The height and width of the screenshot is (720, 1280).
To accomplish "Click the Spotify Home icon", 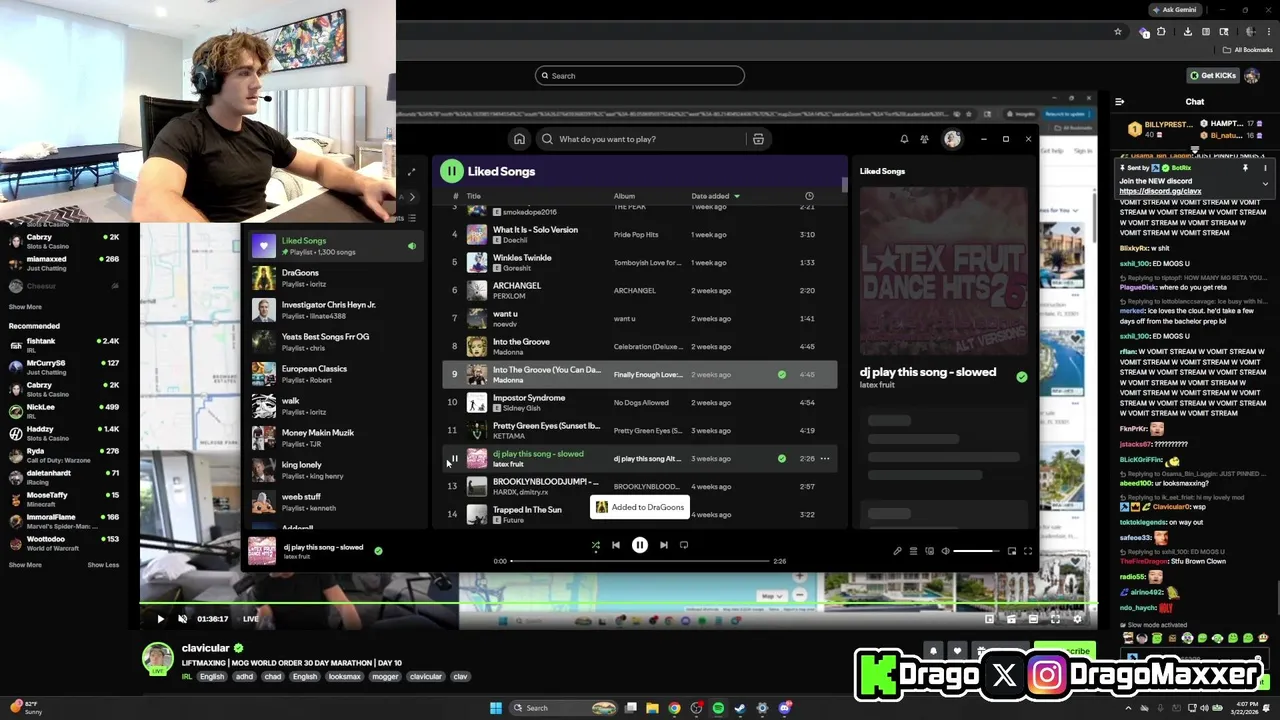I will tap(519, 139).
